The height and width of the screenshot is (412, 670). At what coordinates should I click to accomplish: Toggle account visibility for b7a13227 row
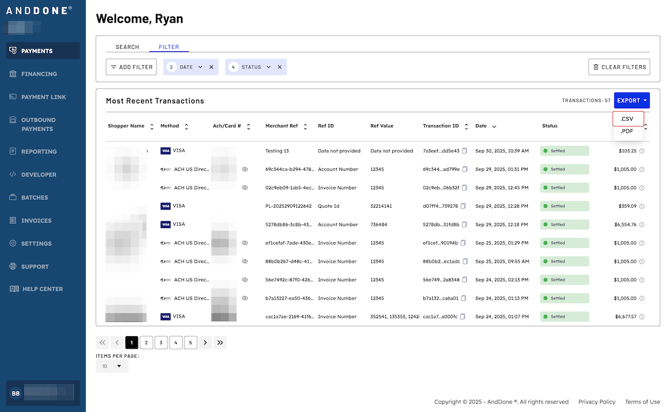tap(245, 298)
